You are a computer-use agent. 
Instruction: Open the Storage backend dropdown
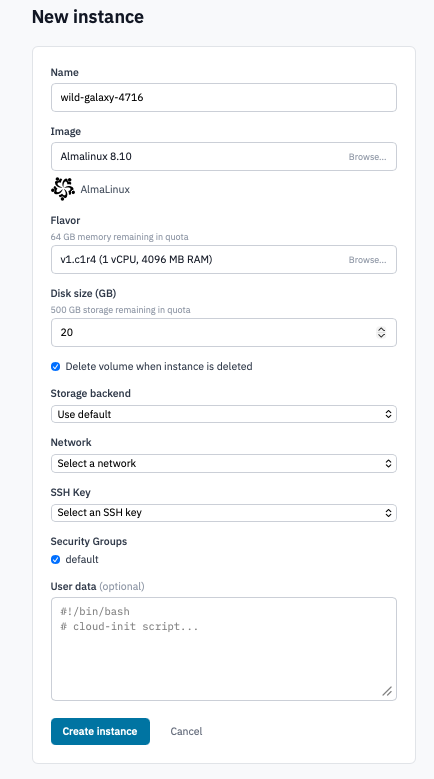[223, 414]
